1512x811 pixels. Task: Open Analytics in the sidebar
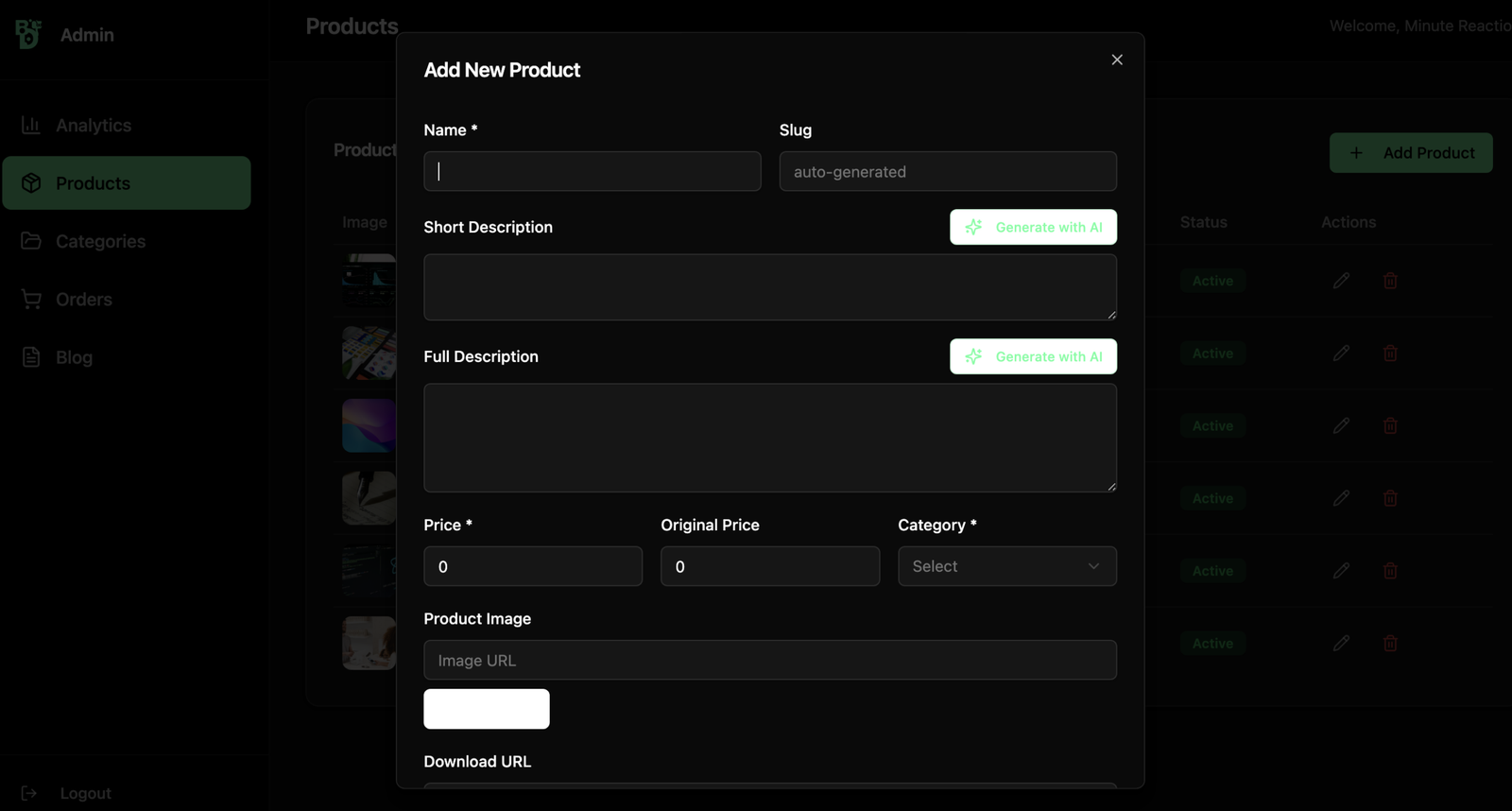pos(93,126)
